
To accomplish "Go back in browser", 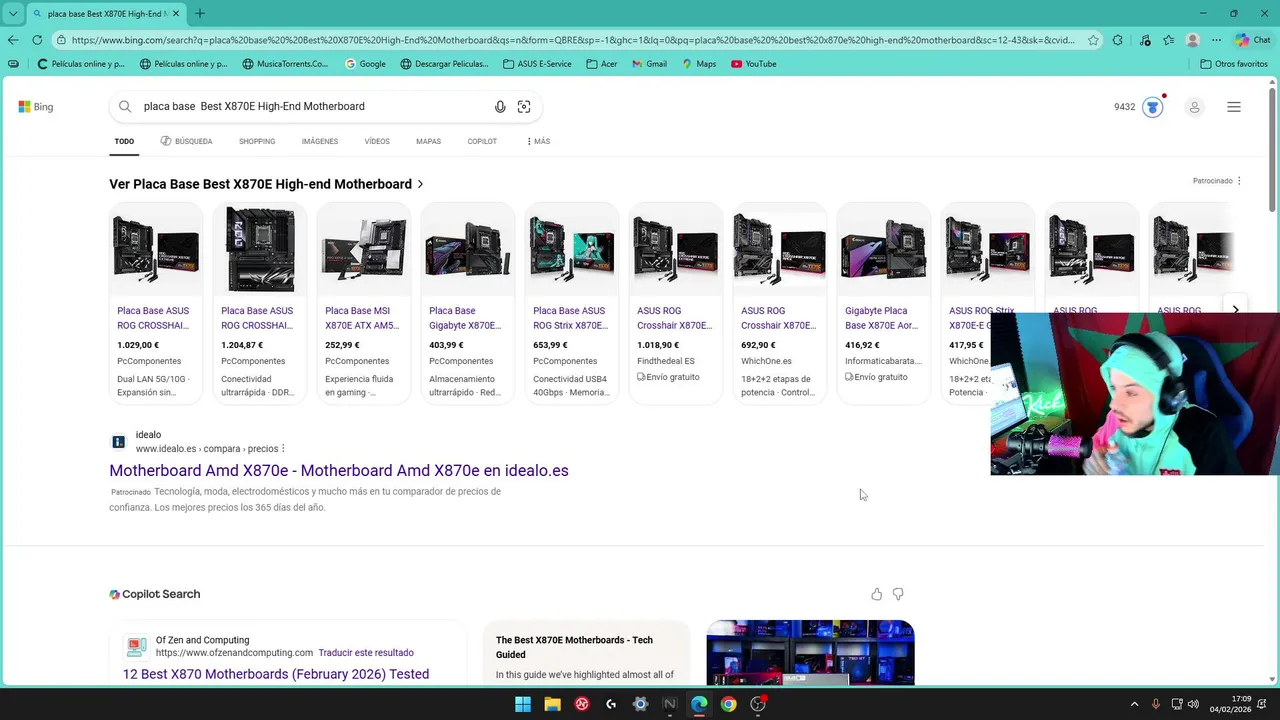I will coord(12,40).
